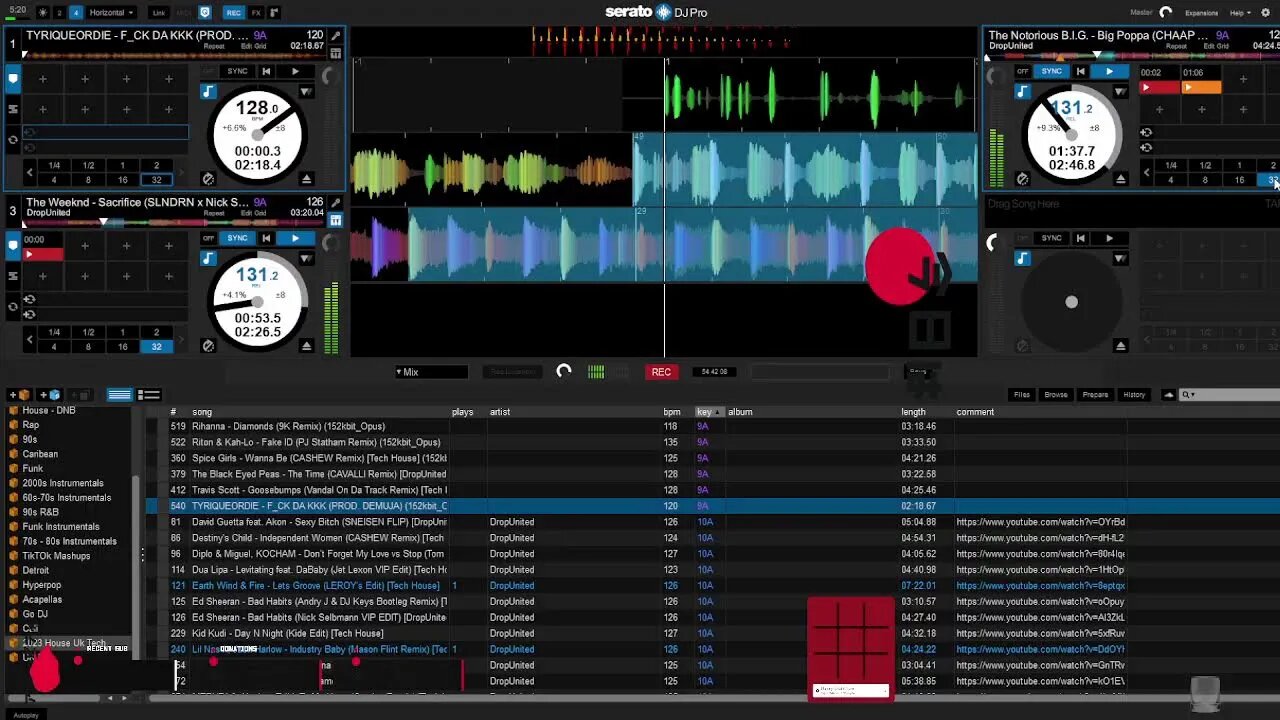
Task: Toggle SYNC on the empty deck
Action: tap(1051, 238)
